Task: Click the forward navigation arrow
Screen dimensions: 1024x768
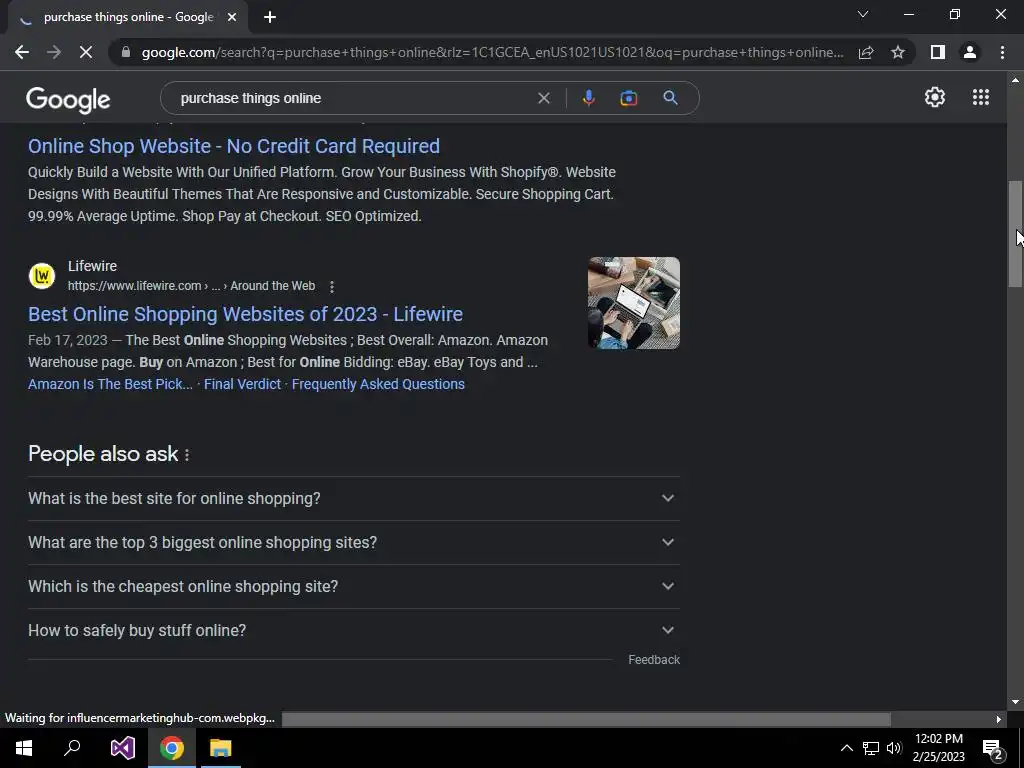Action: [54, 52]
